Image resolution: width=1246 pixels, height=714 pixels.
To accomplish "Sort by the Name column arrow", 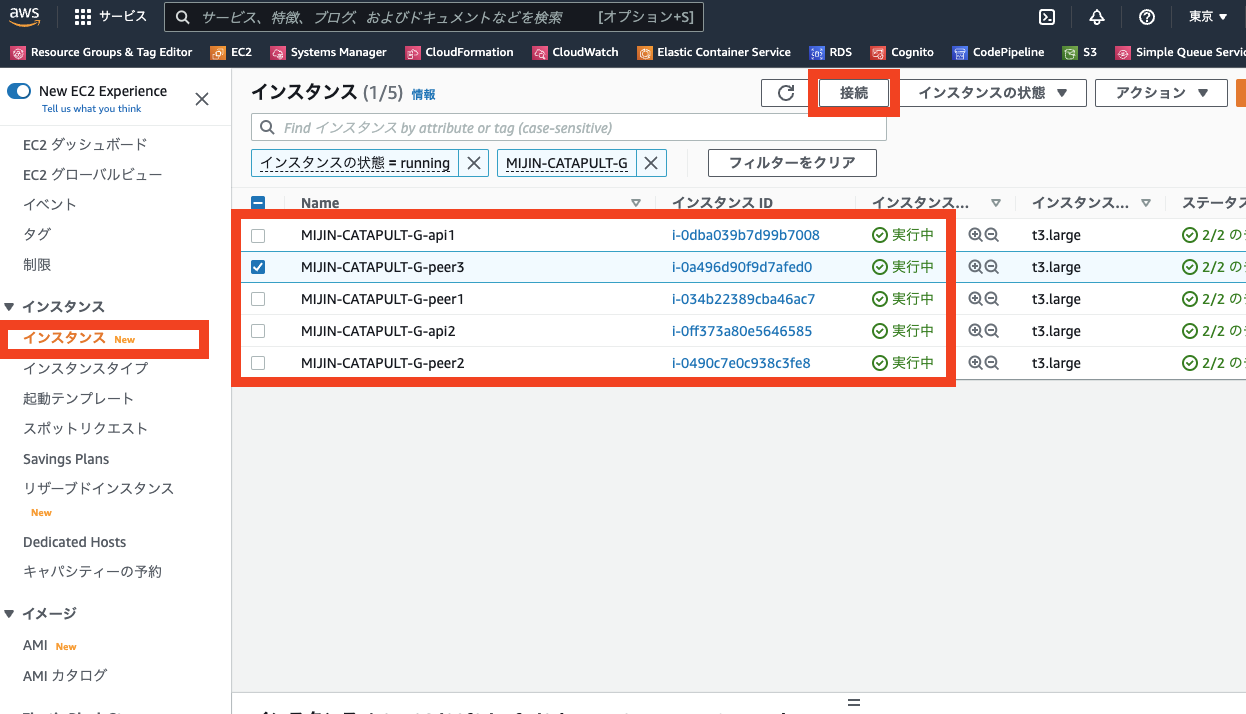I will (x=636, y=203).
